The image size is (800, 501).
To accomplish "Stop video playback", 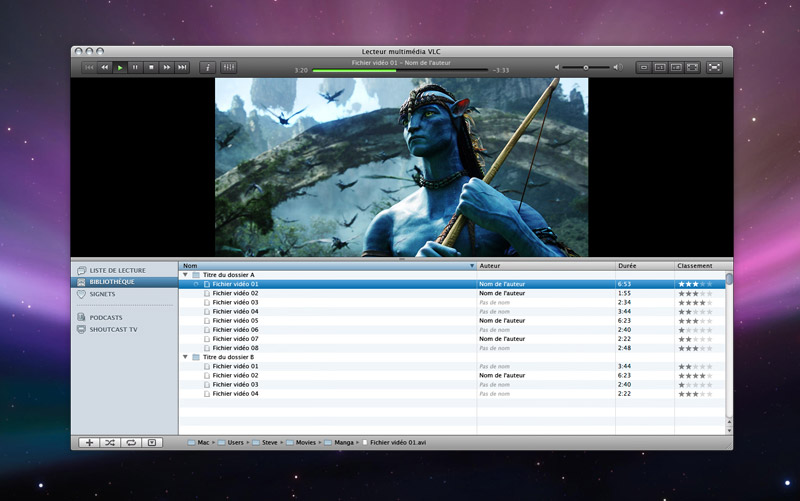I will click(151, 67).
